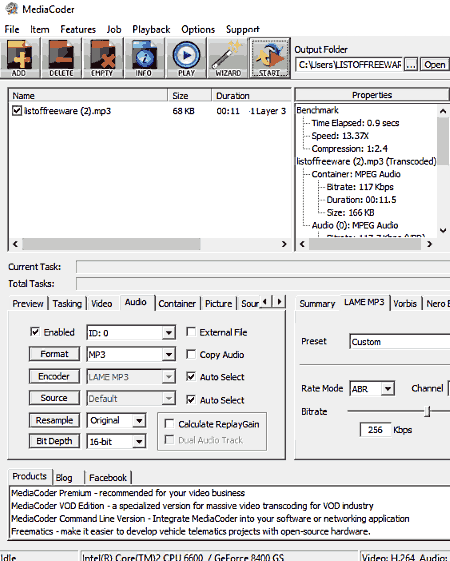Screen dimensions: 450x561
Task: Open the INFO toolbar icon
Action: (x=144, y=58)
